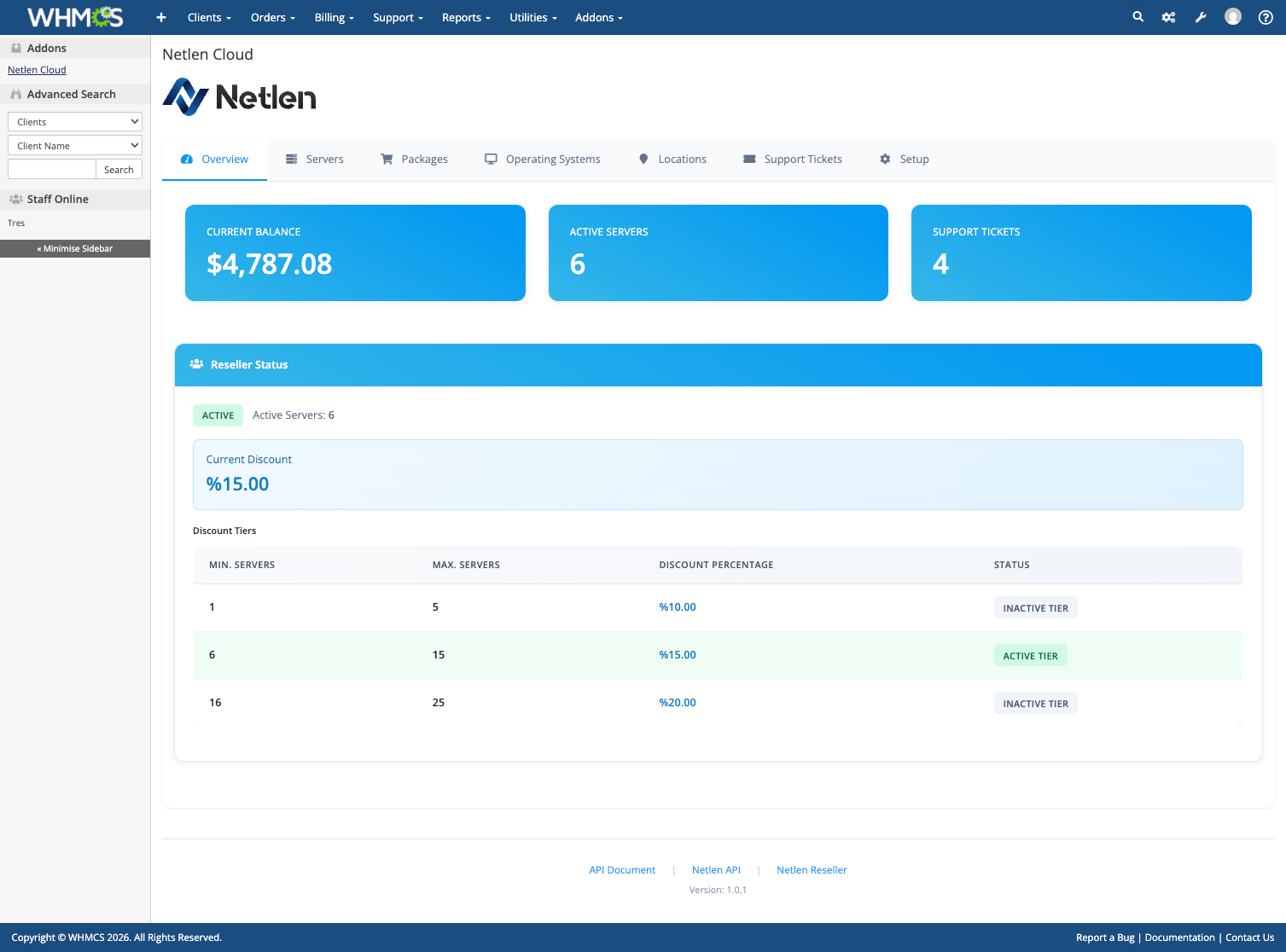Open the user account avatar
This screenshot has height=952, width=1286.
pyautogui.click(x=1232, y=17)
